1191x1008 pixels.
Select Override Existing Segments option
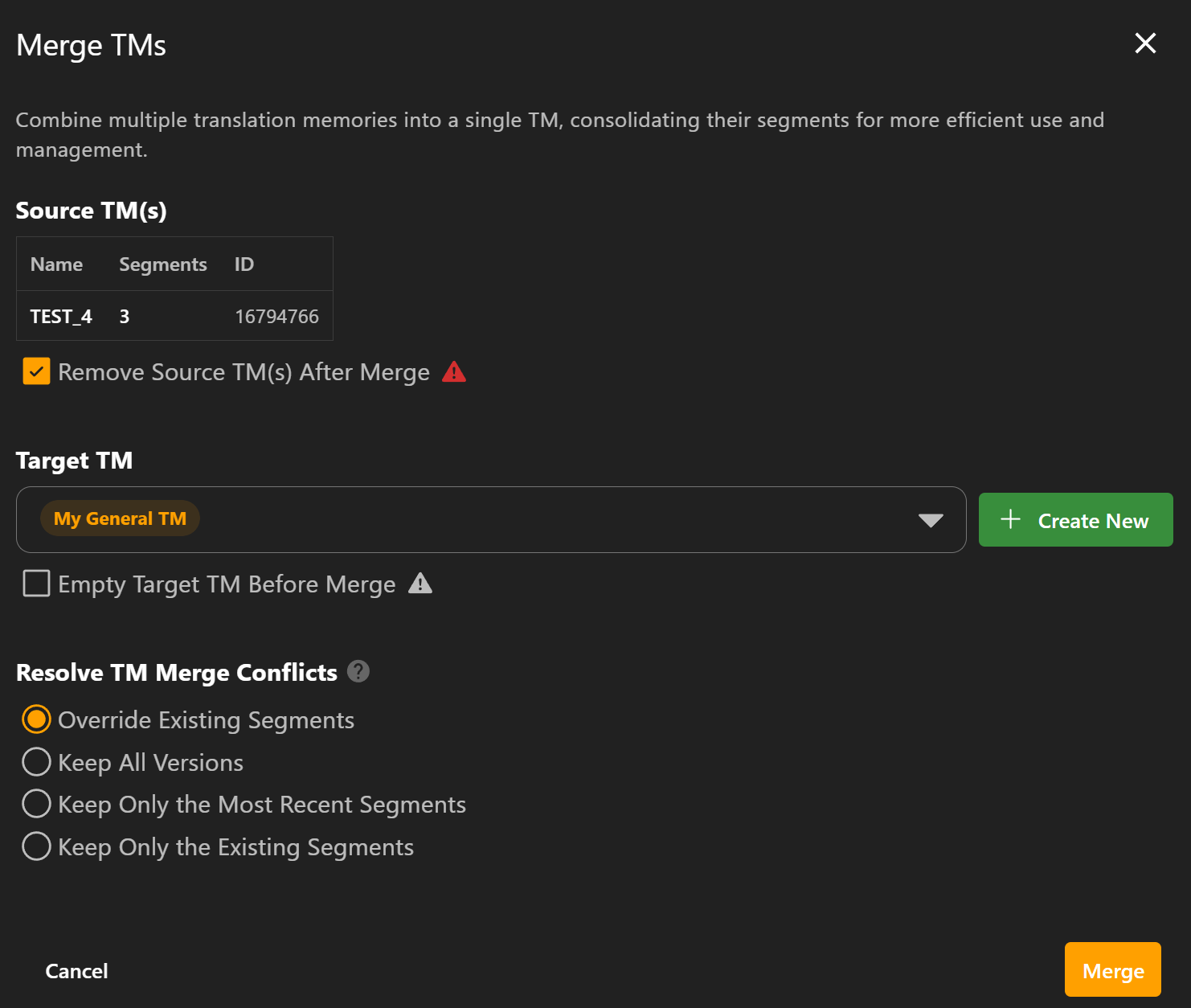pos(36,719)
